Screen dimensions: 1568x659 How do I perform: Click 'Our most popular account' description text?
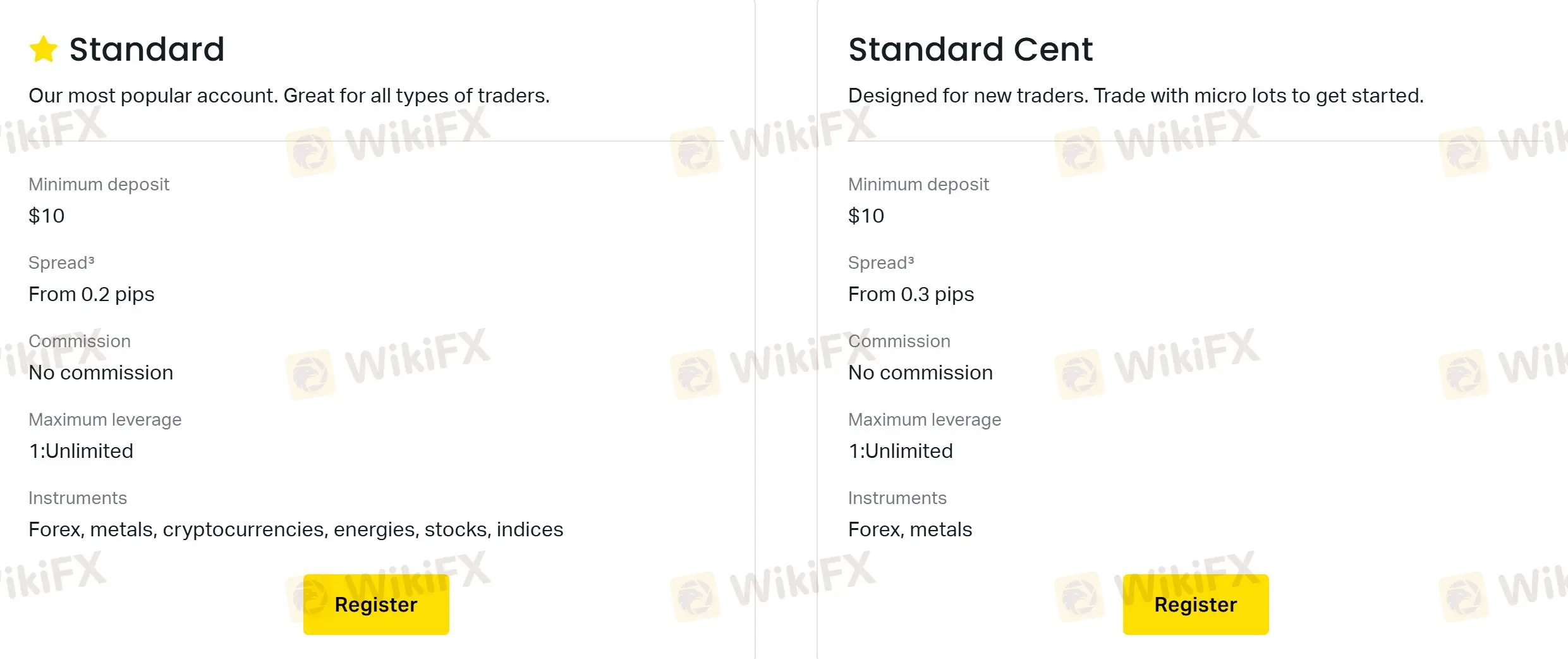pos(289,95)
